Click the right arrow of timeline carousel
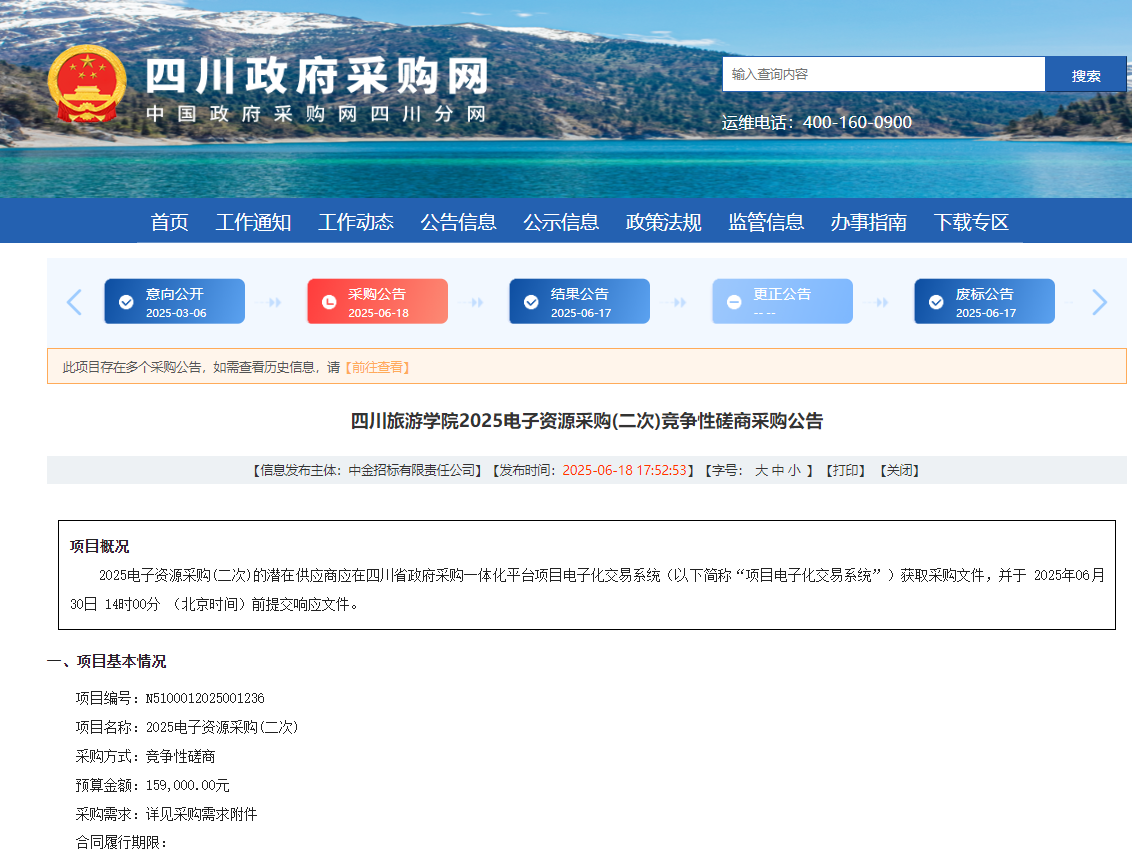This screenshot has height=852, width=1132. tap(1099, 302)
